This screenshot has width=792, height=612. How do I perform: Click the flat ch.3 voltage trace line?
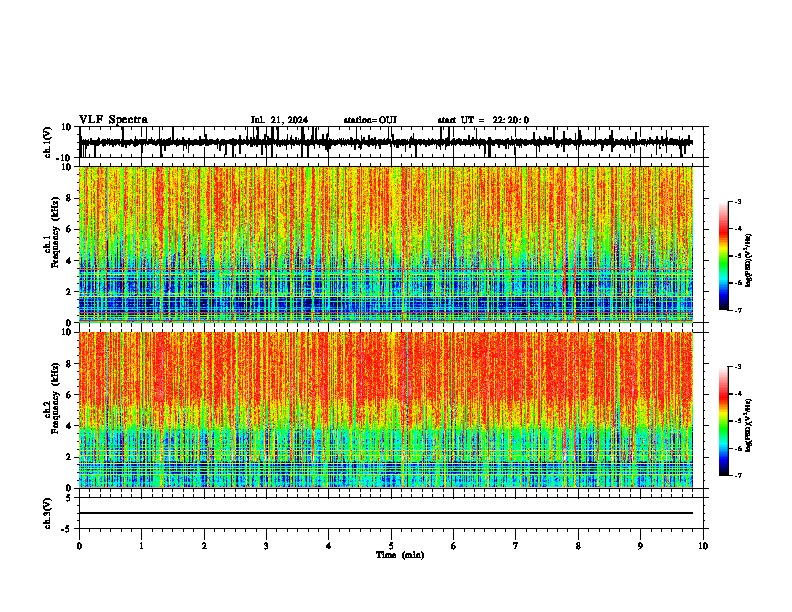386,513
